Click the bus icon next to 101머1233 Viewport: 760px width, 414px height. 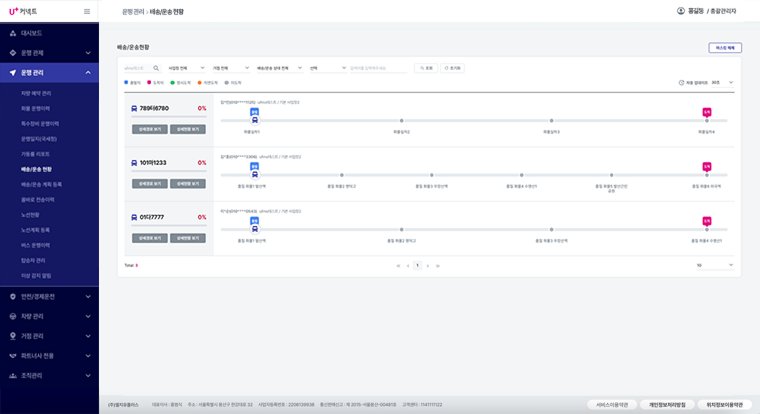point(134,163)
